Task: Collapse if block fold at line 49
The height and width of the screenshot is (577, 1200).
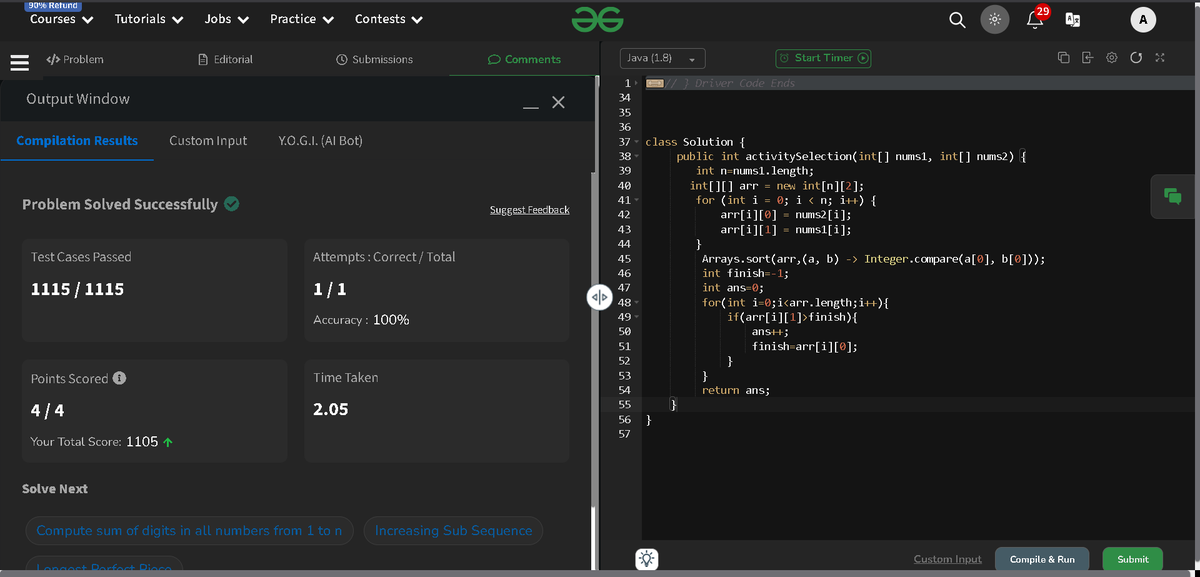Action: click(636, 317)
